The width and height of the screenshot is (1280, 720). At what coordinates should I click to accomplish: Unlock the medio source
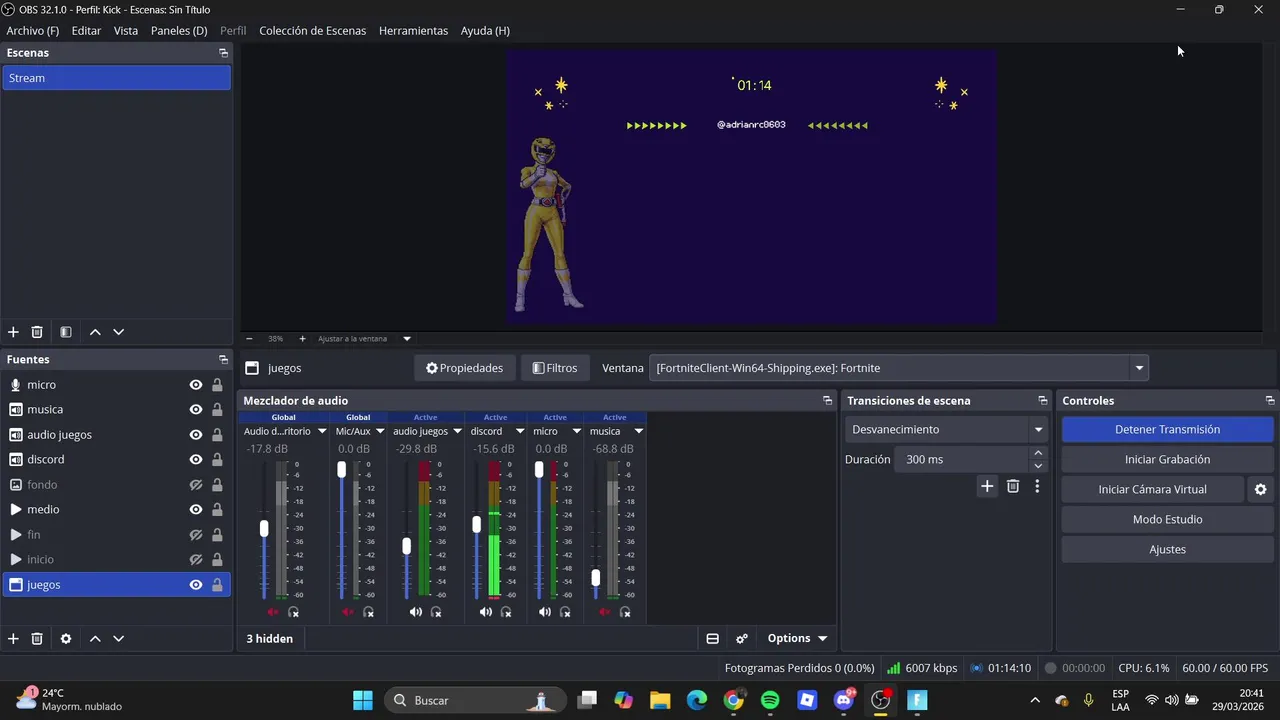(217, 510)
